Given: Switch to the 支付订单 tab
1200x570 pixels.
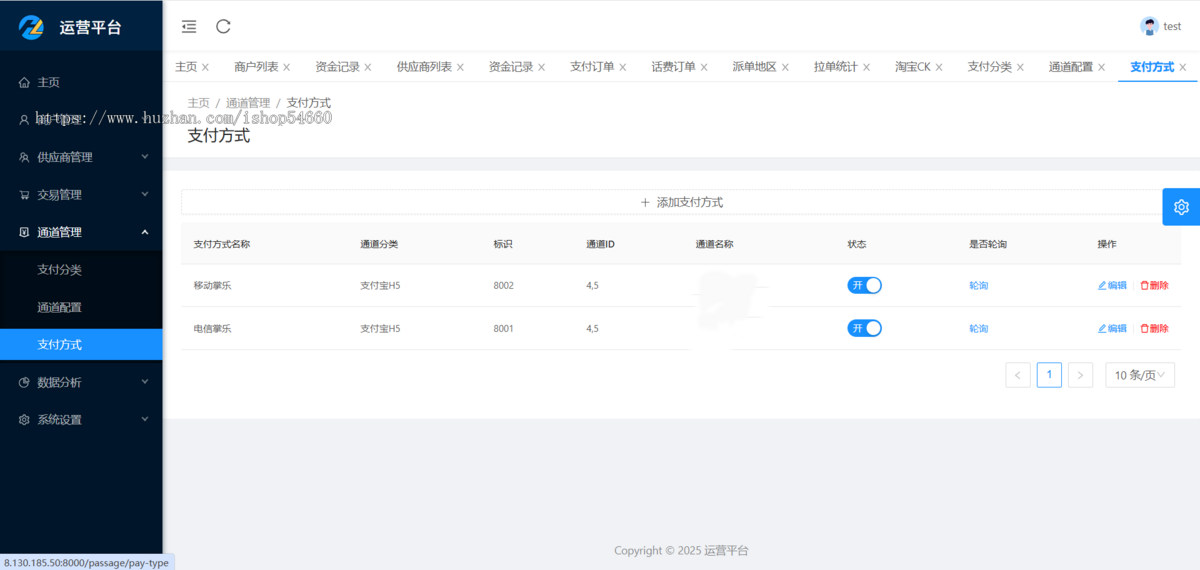Looking at the screenshot, I should coord(592,67).
